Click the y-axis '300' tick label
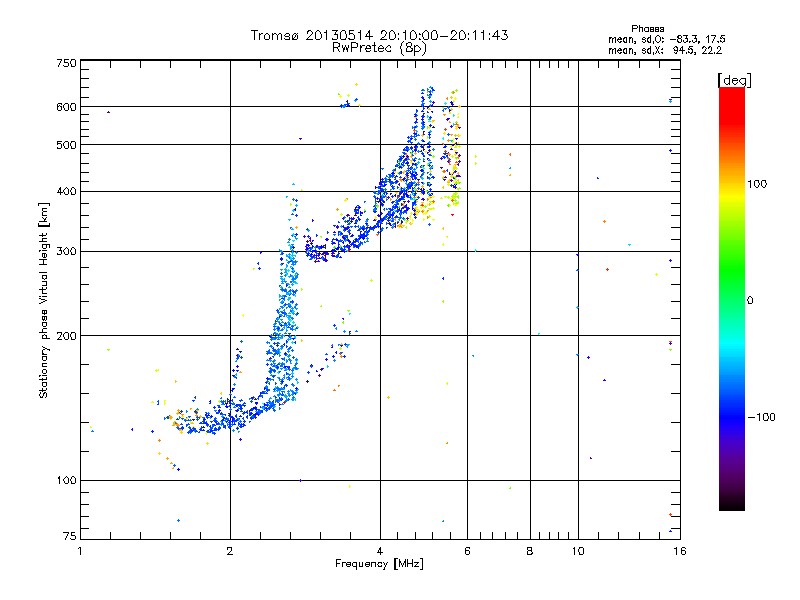This screenshot has width=800, height=600. pyautogui.click(x=66, y=252)
